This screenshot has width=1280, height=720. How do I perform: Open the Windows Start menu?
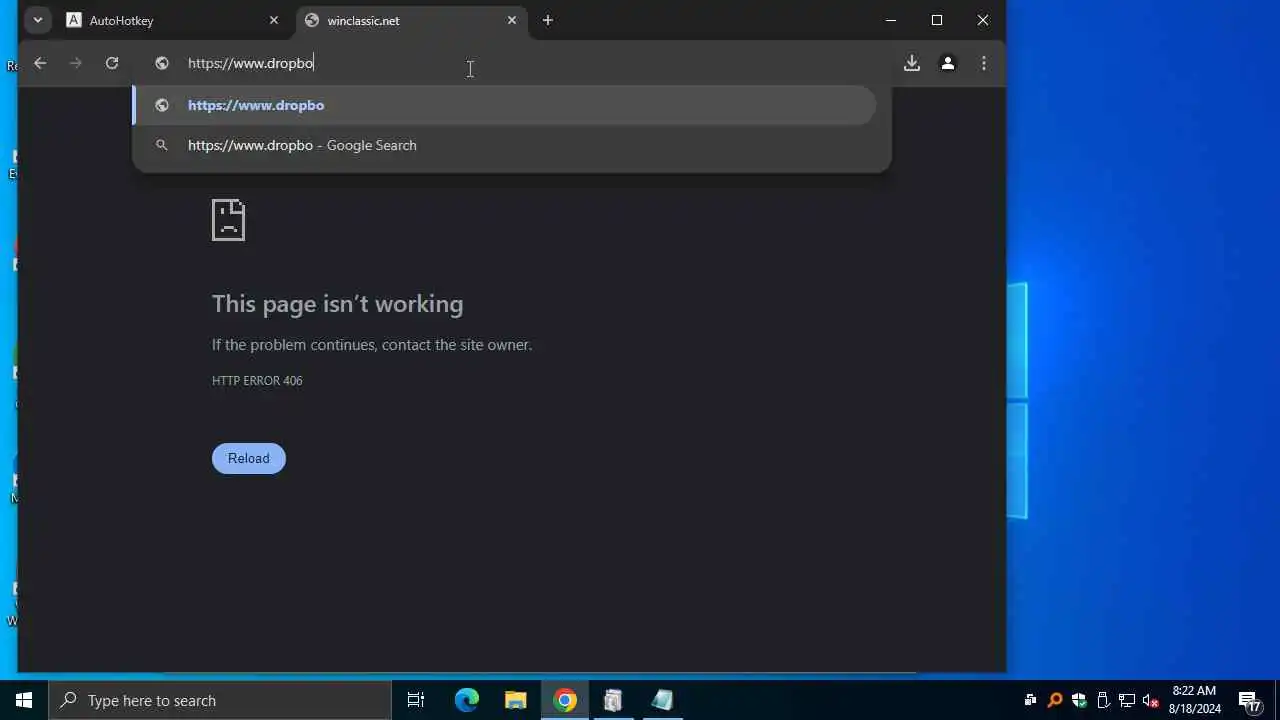point(24,700)
